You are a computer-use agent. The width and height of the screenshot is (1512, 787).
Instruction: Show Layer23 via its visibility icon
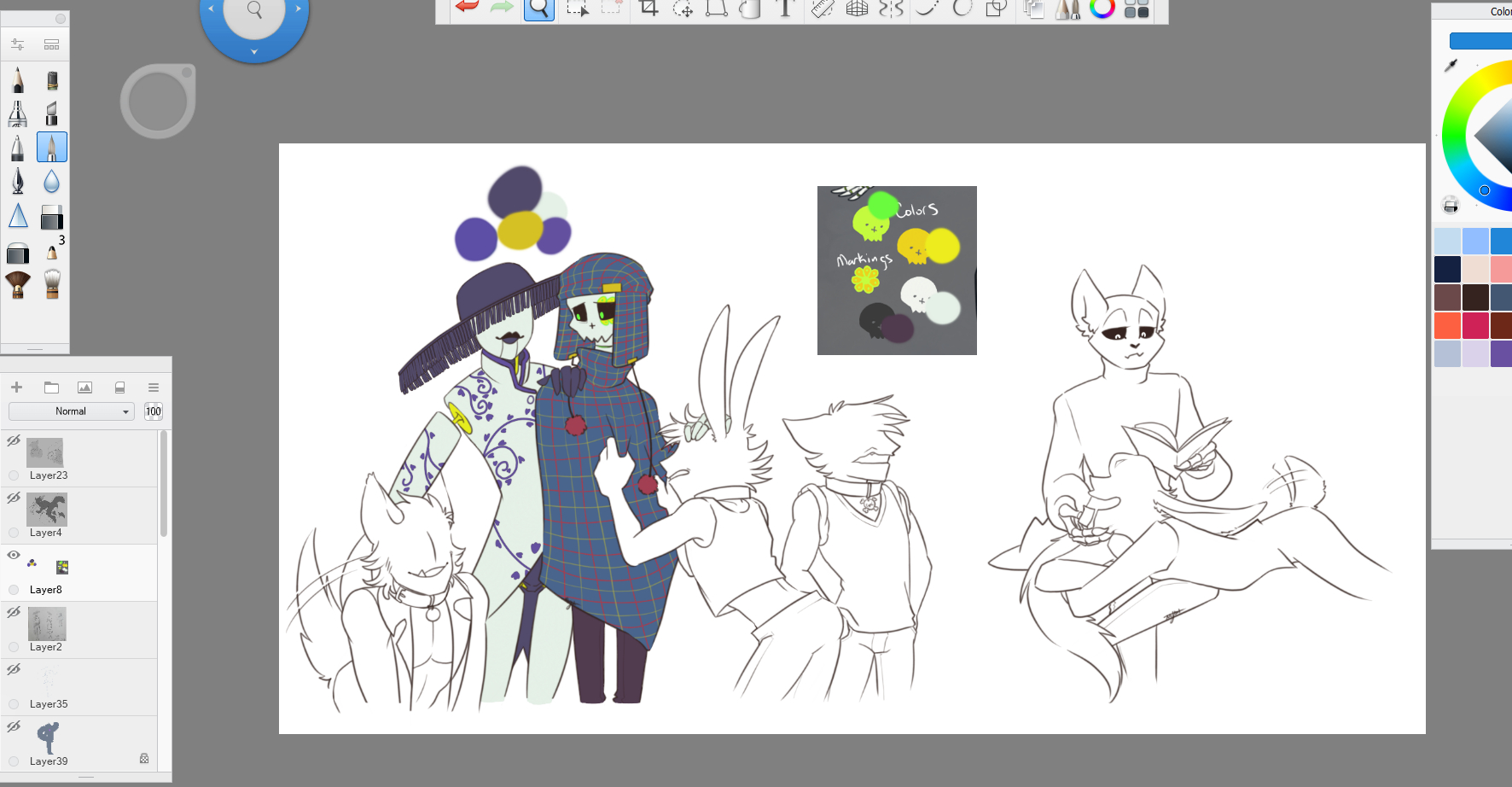point(14,440)
